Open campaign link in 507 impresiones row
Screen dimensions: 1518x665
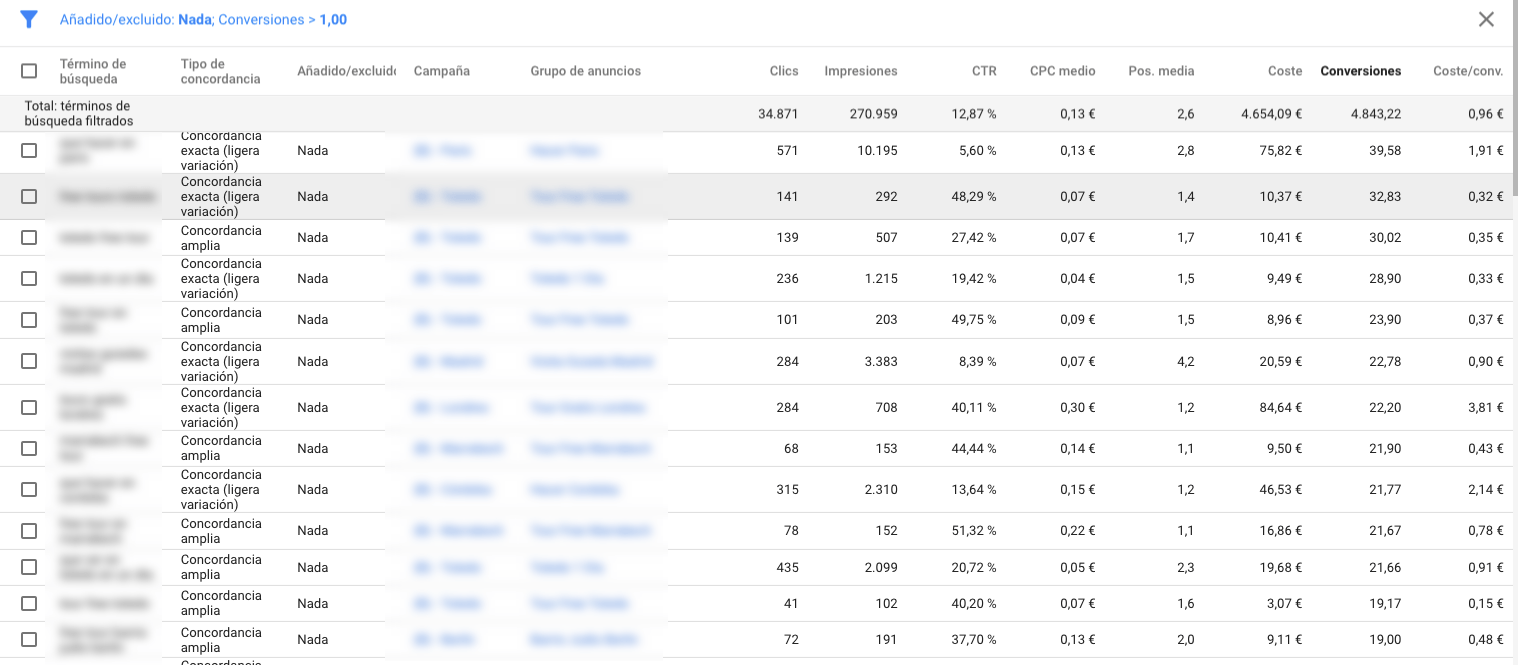[447, 238]
